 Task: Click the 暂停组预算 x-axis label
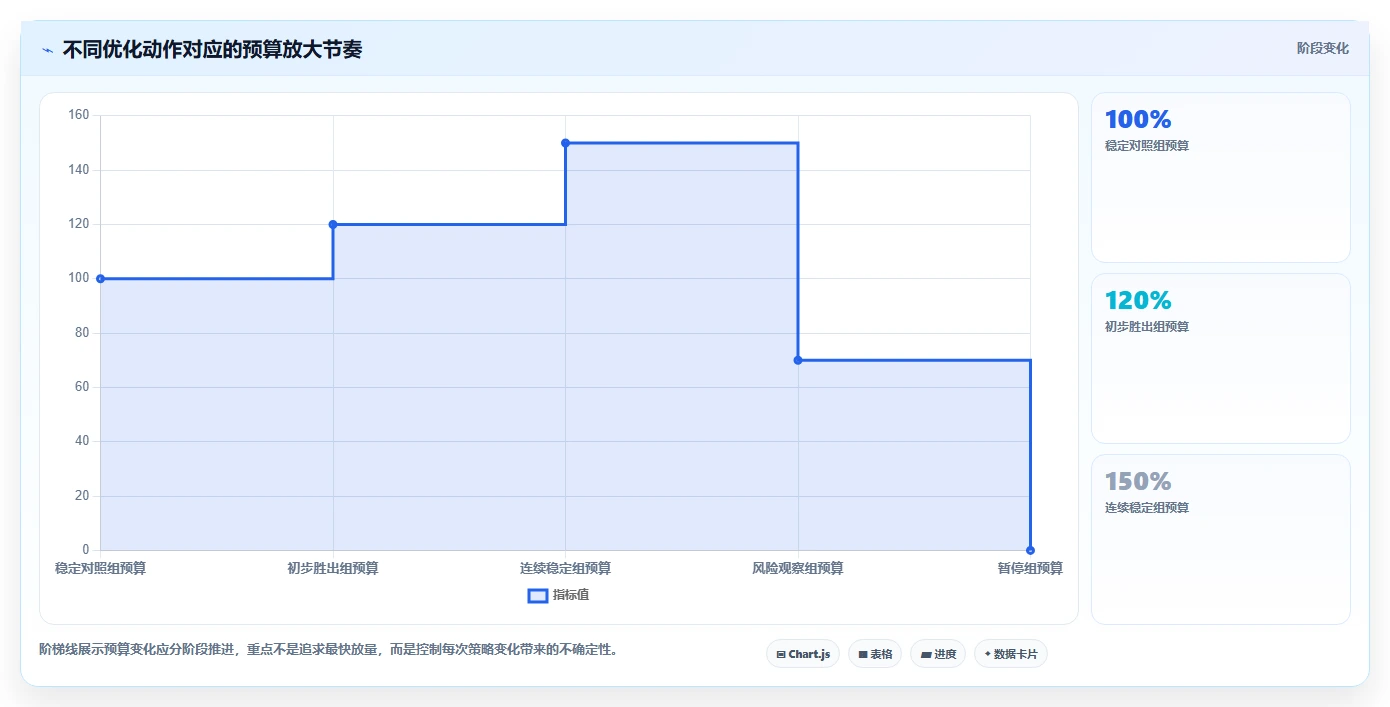[x=1030, y=568]
